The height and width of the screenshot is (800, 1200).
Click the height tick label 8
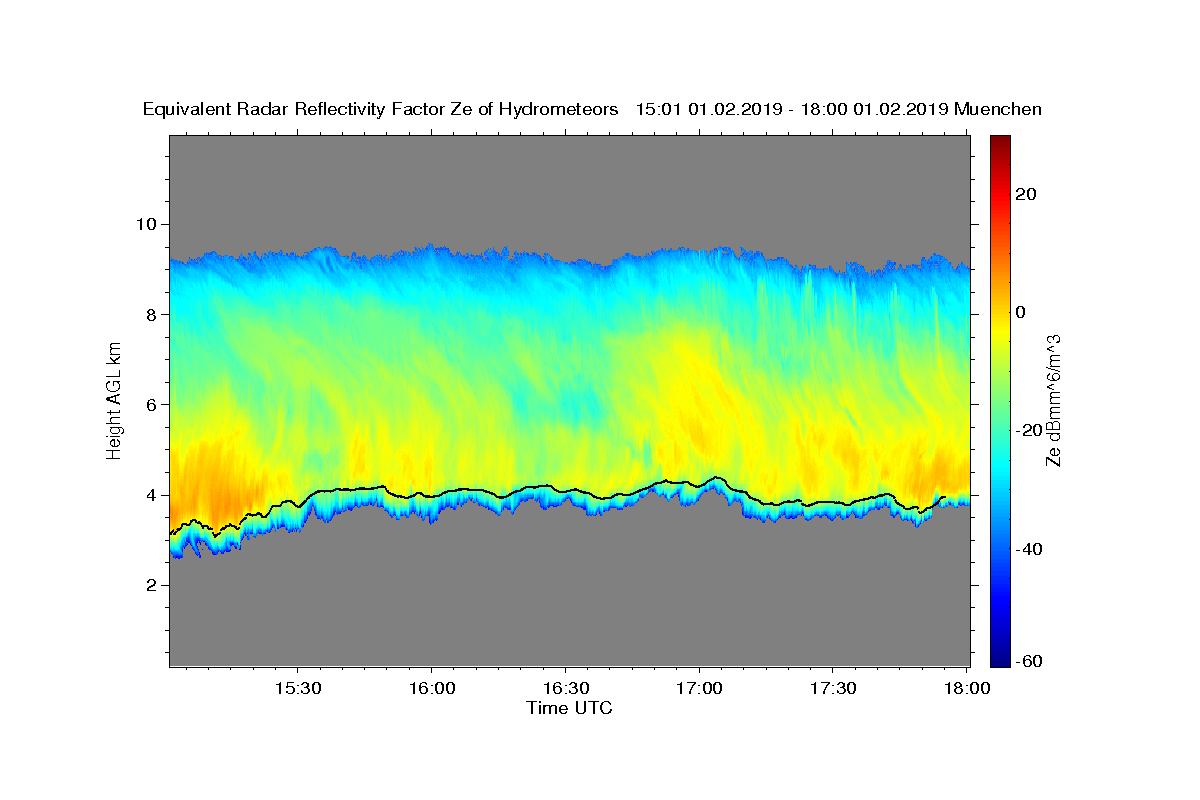pyautogui.click(x=154, y=314)
